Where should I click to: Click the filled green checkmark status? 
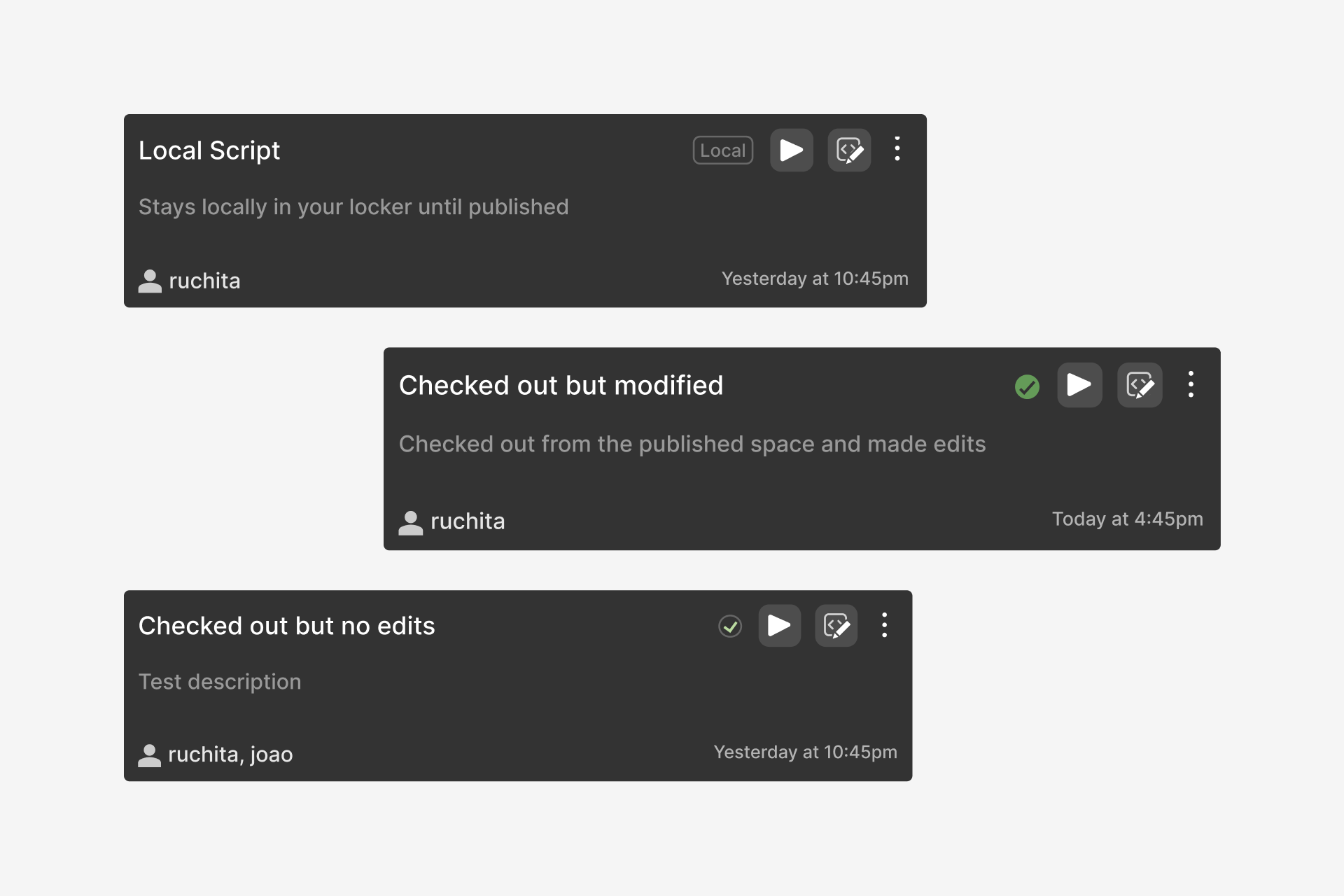click(x=1027, y=386)
